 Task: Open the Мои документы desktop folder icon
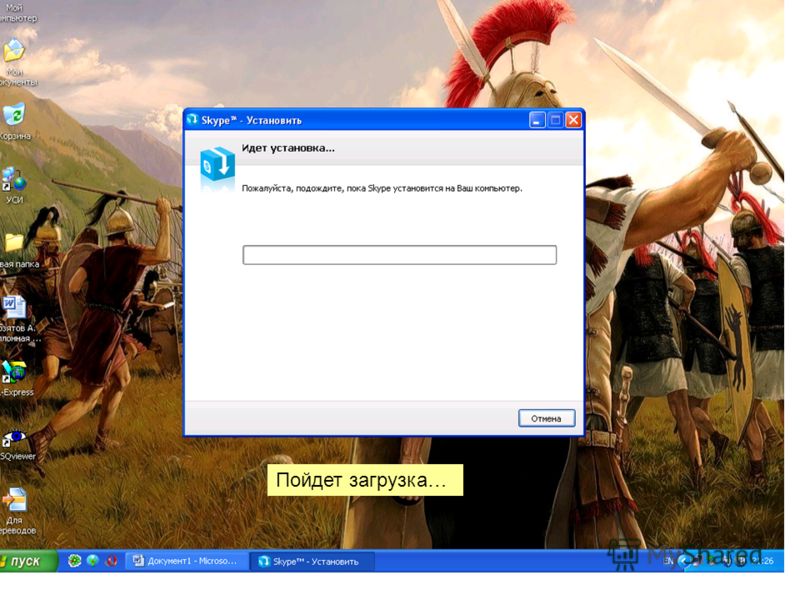[x=14, y=52]
